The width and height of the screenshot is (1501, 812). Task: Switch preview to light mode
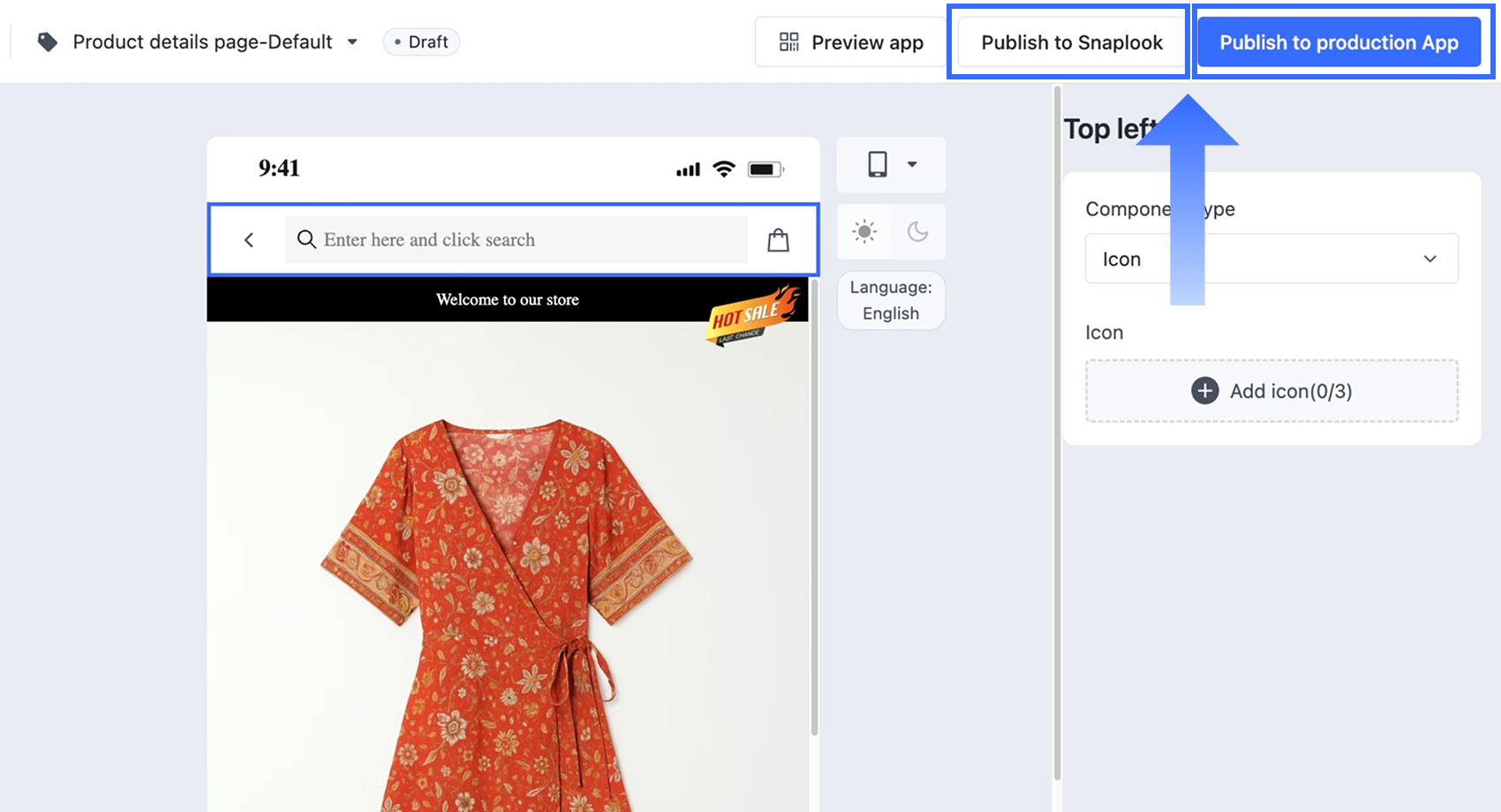click(864, 231)
